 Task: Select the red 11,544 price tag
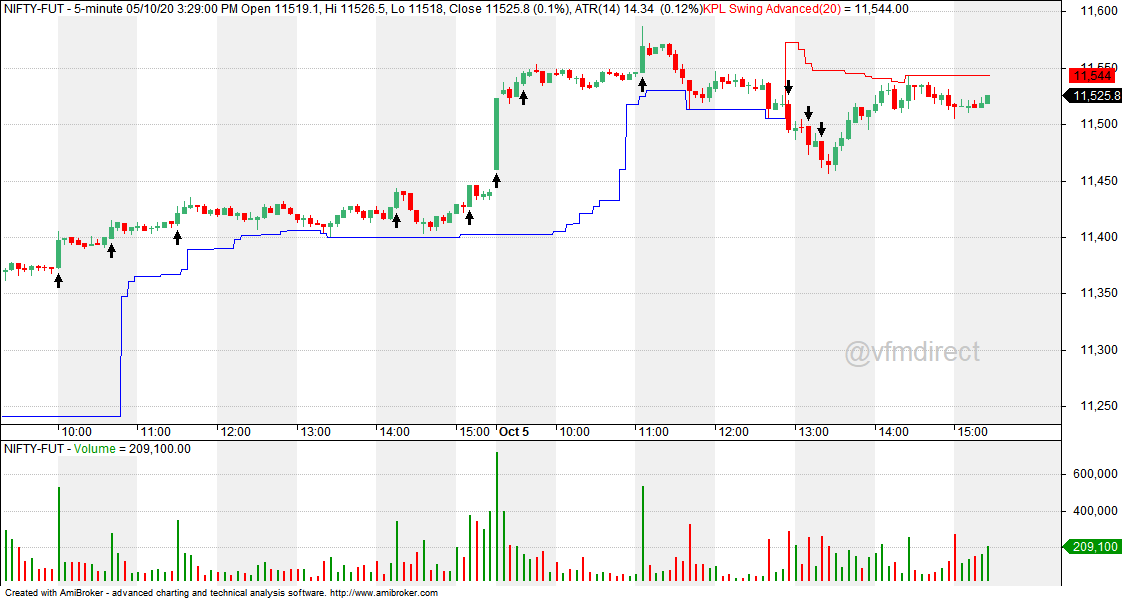1092,76
